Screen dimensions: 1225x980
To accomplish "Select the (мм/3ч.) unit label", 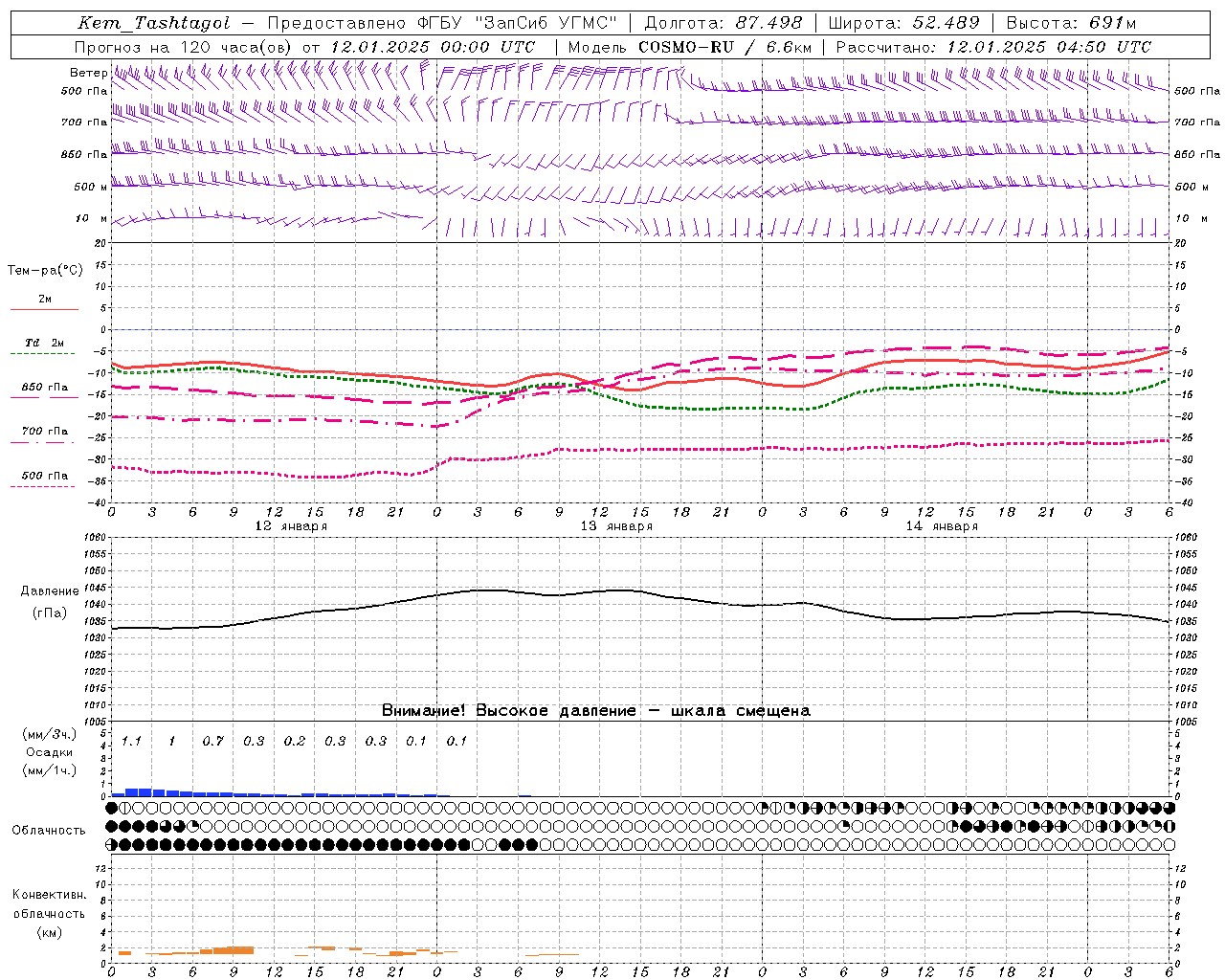I will click(49, 734).
